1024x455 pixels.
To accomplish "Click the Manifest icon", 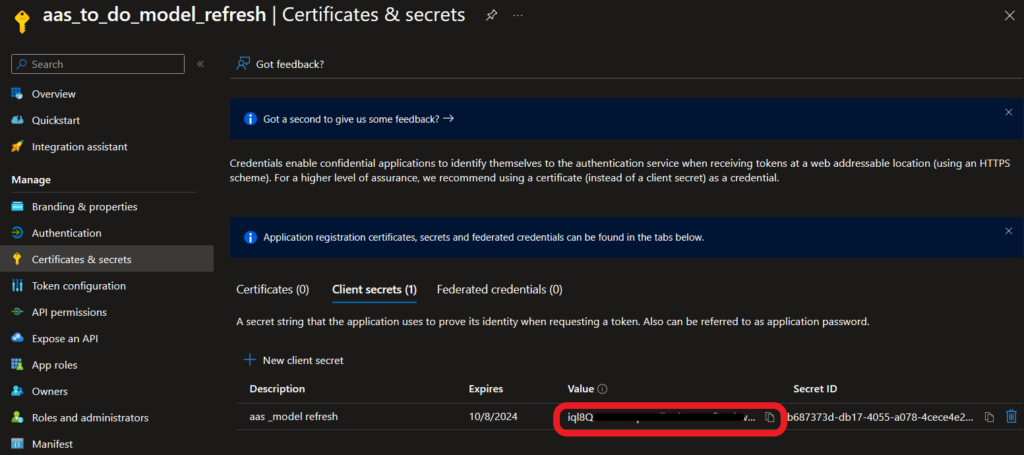I will click(18, 445).
